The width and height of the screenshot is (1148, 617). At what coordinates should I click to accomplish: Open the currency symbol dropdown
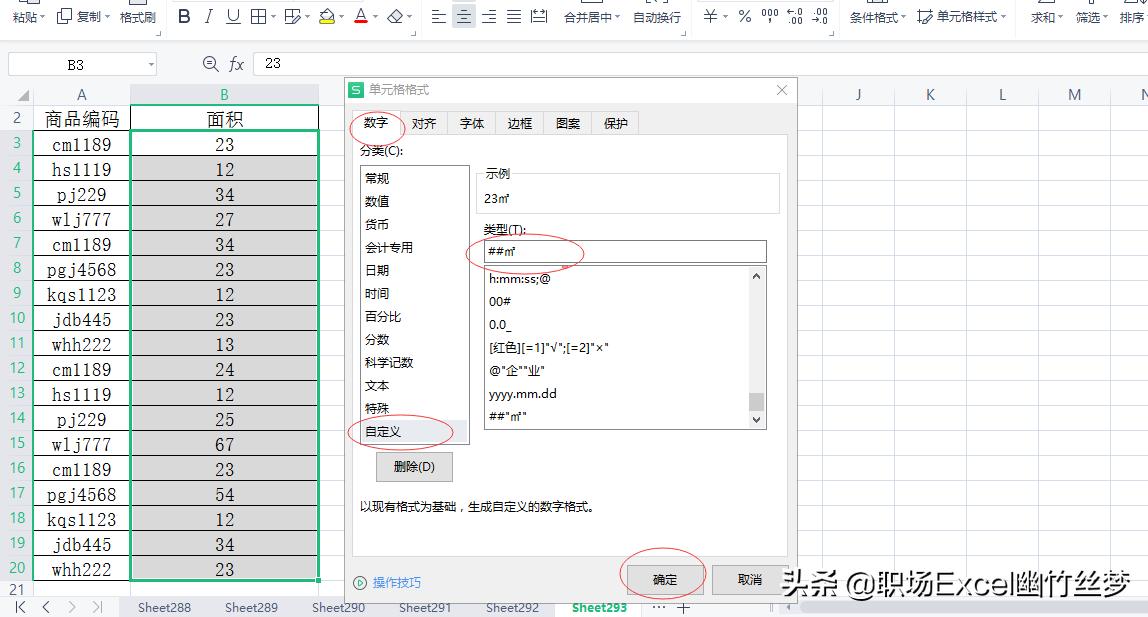(723, 17)
